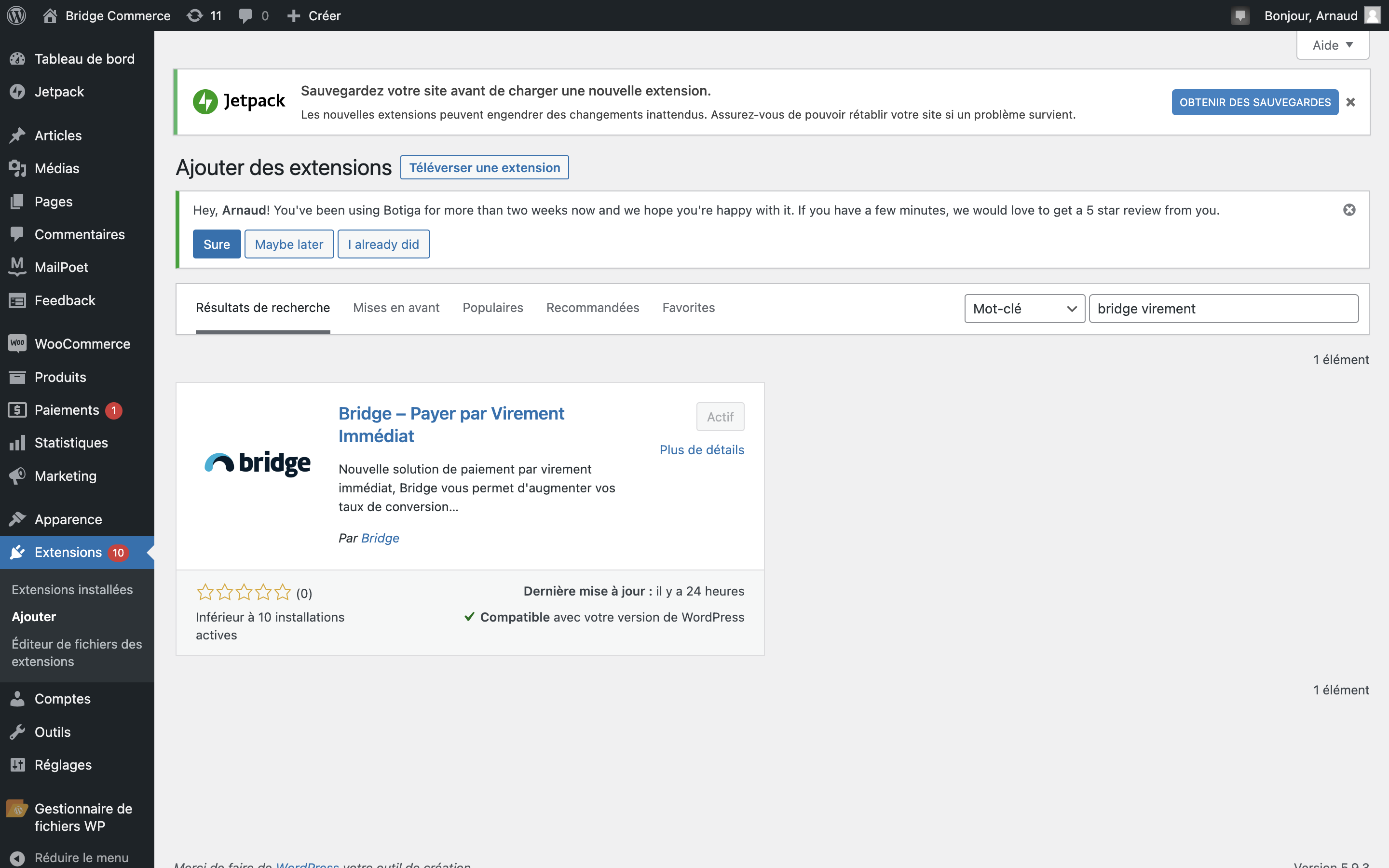Switch to the Recommandées tab
The width and height of the screenshot is (1389, 868).
tap(592, 308)
